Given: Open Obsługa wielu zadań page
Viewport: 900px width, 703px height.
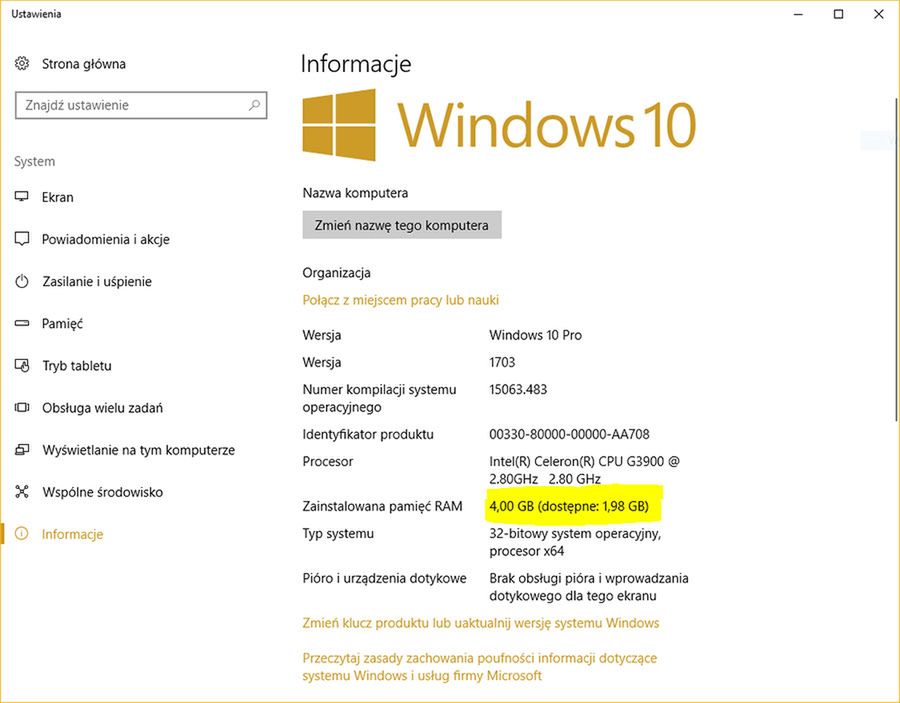Looking at the screenshot, I should (x=102, y=408).
